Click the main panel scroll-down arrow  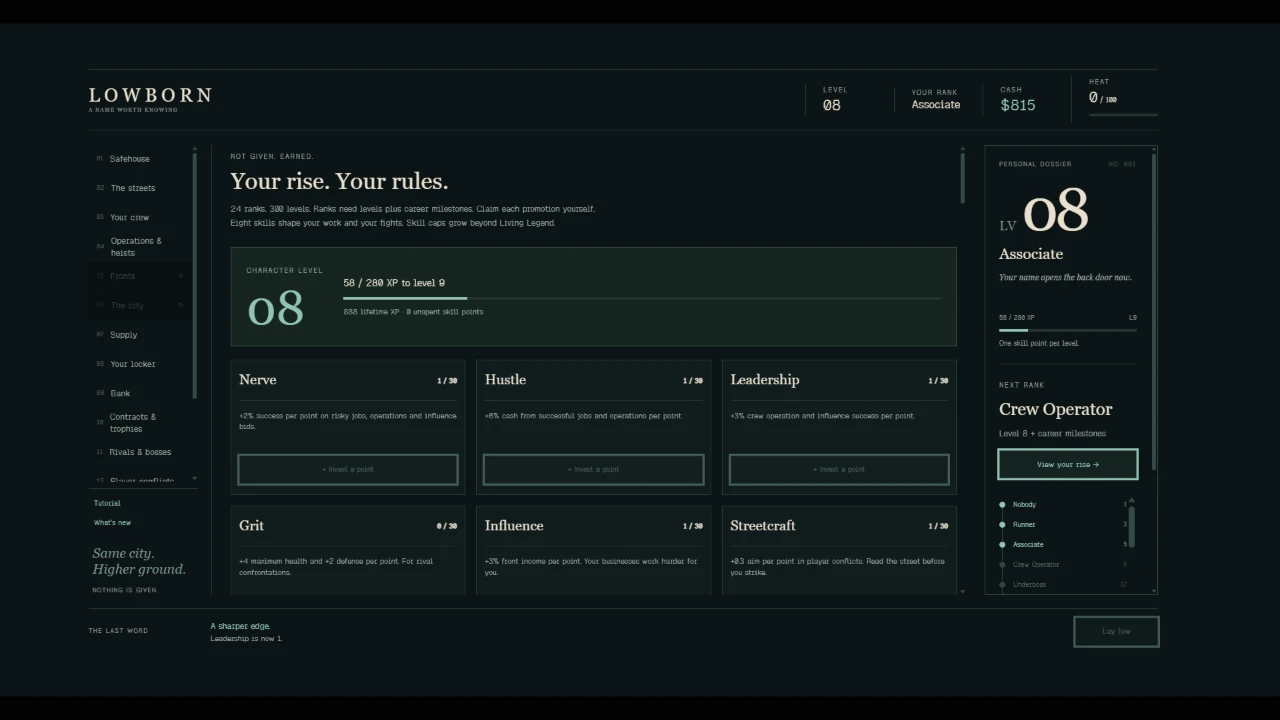962,591
